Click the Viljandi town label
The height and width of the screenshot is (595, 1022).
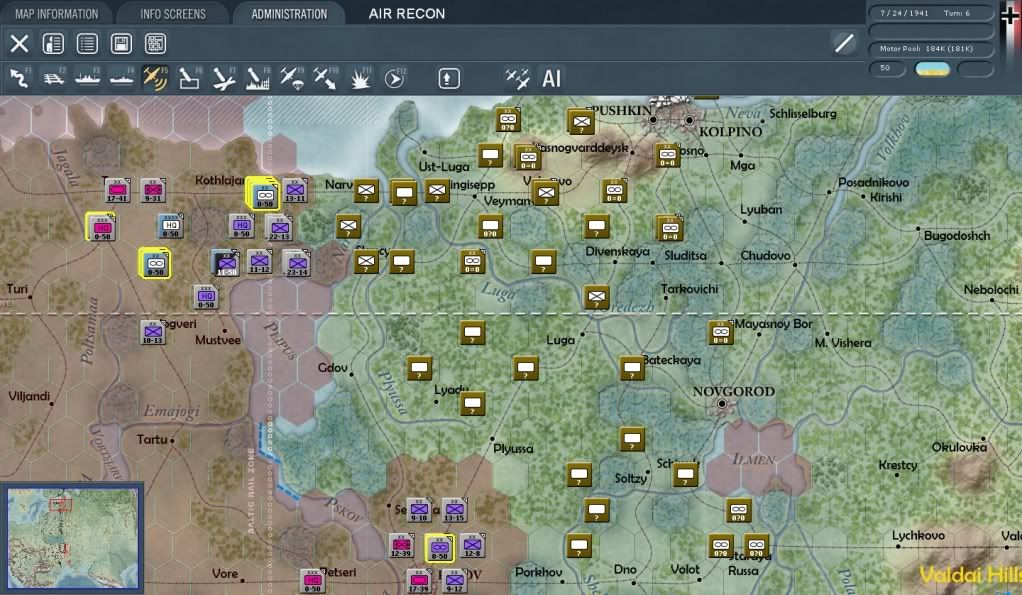(x=29, y=396)
